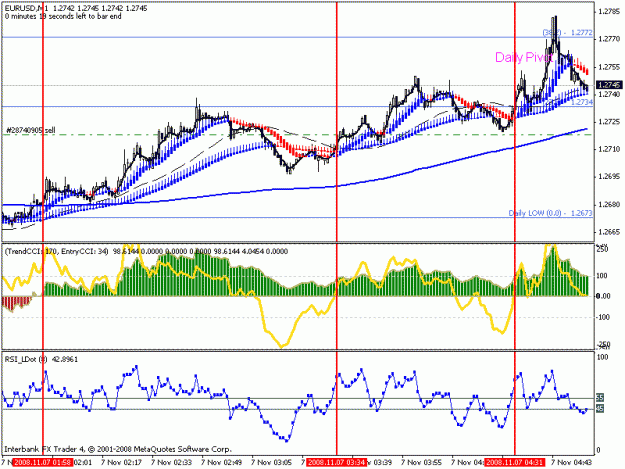The width and height of the screenshot is (625, 469).
Task: Click the 1.2785 price axis value
Action: (609, 12)
